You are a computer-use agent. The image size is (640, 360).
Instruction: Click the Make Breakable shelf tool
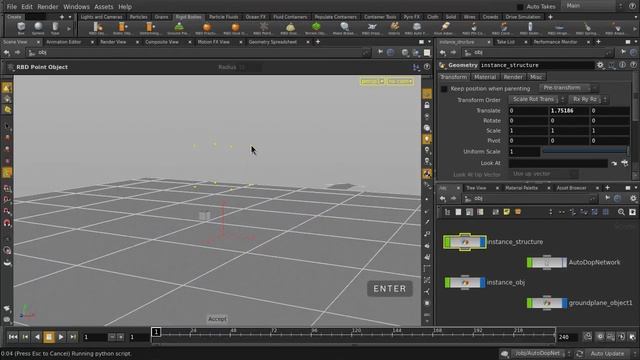pyautogui.click(x=344, y=28)
